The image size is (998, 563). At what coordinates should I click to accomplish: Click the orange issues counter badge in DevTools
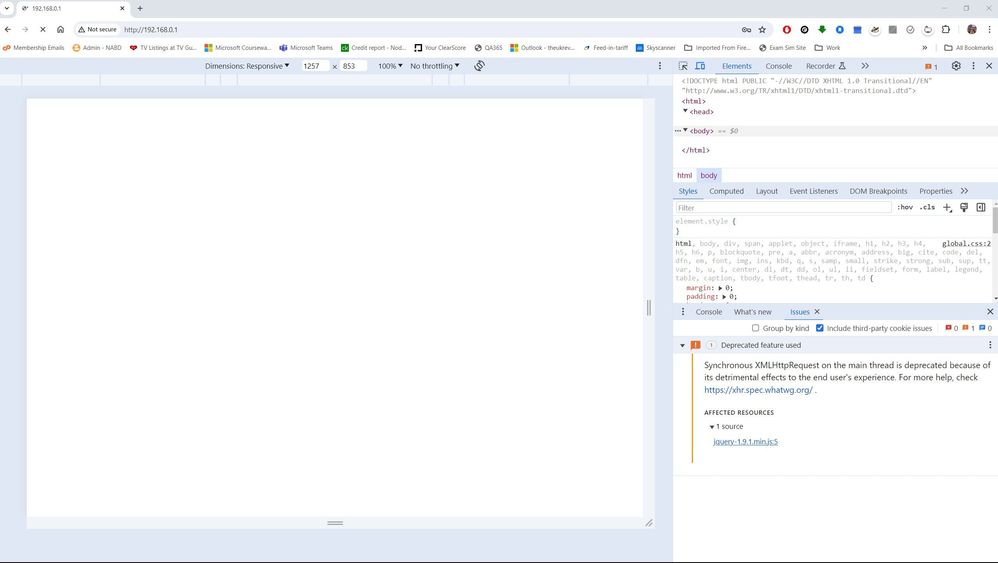click(x=931, y=66)
